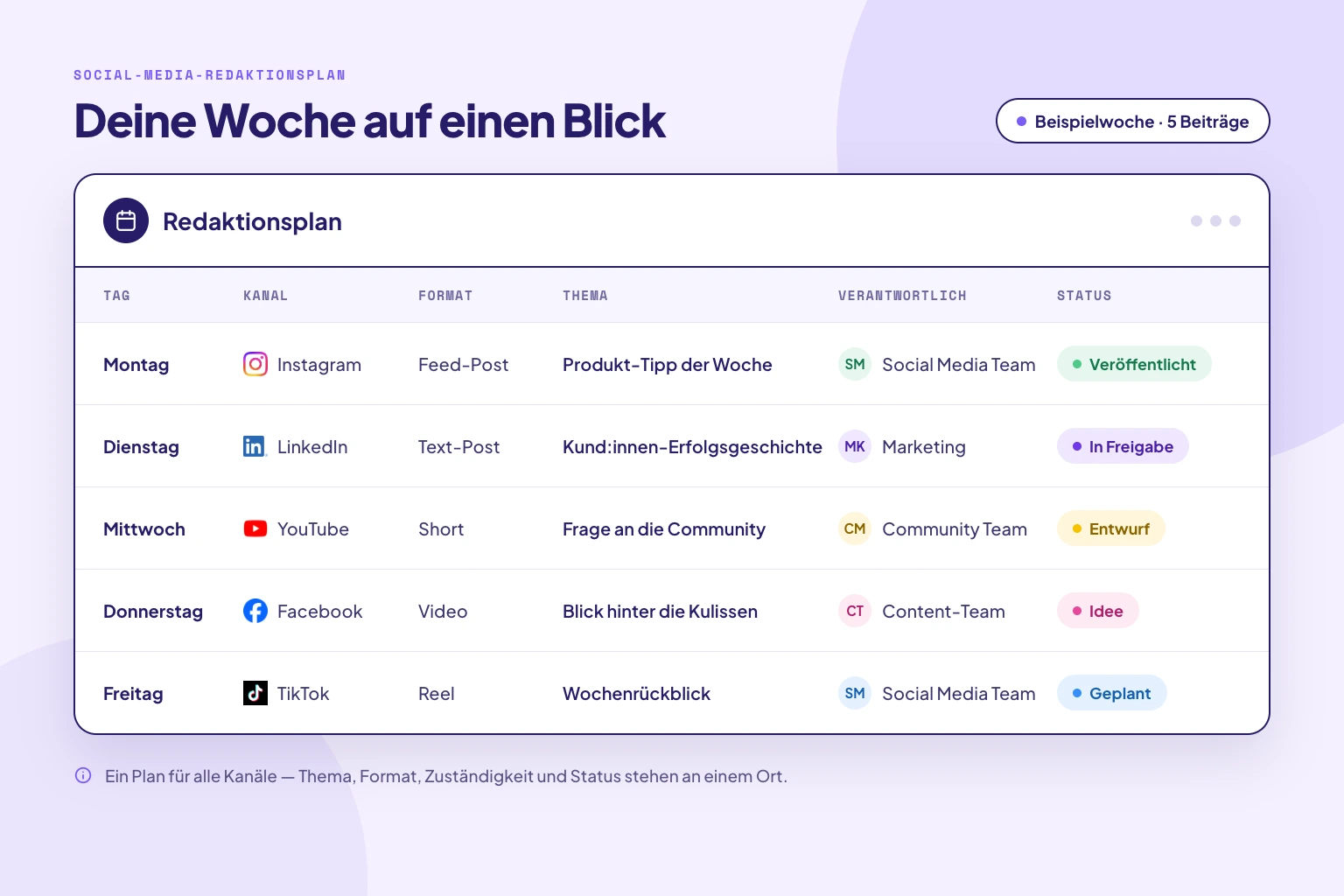Viewport: 1344px width, 896px height.
Task: Click Social Media Team in Montag row
Action: click(959, 365)
